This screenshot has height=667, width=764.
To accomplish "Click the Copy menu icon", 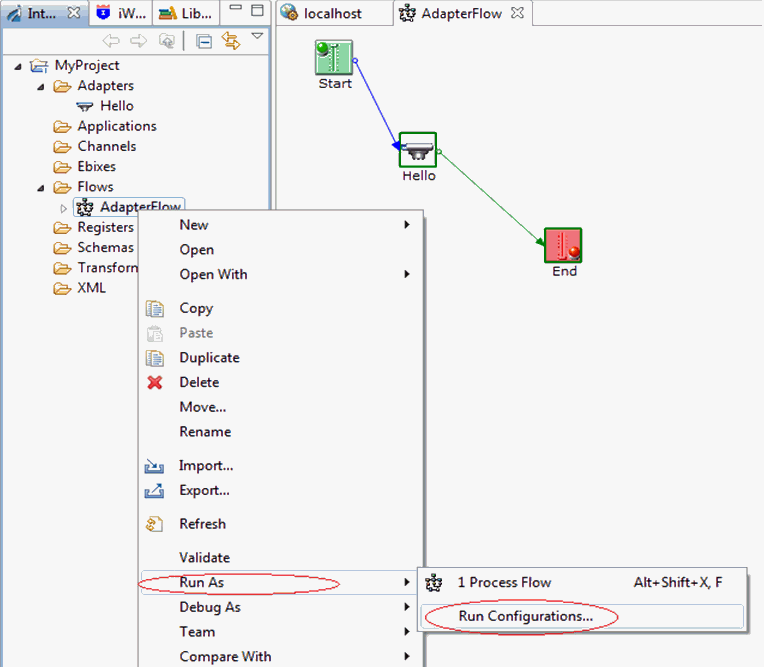I will [x=154, y=308].
